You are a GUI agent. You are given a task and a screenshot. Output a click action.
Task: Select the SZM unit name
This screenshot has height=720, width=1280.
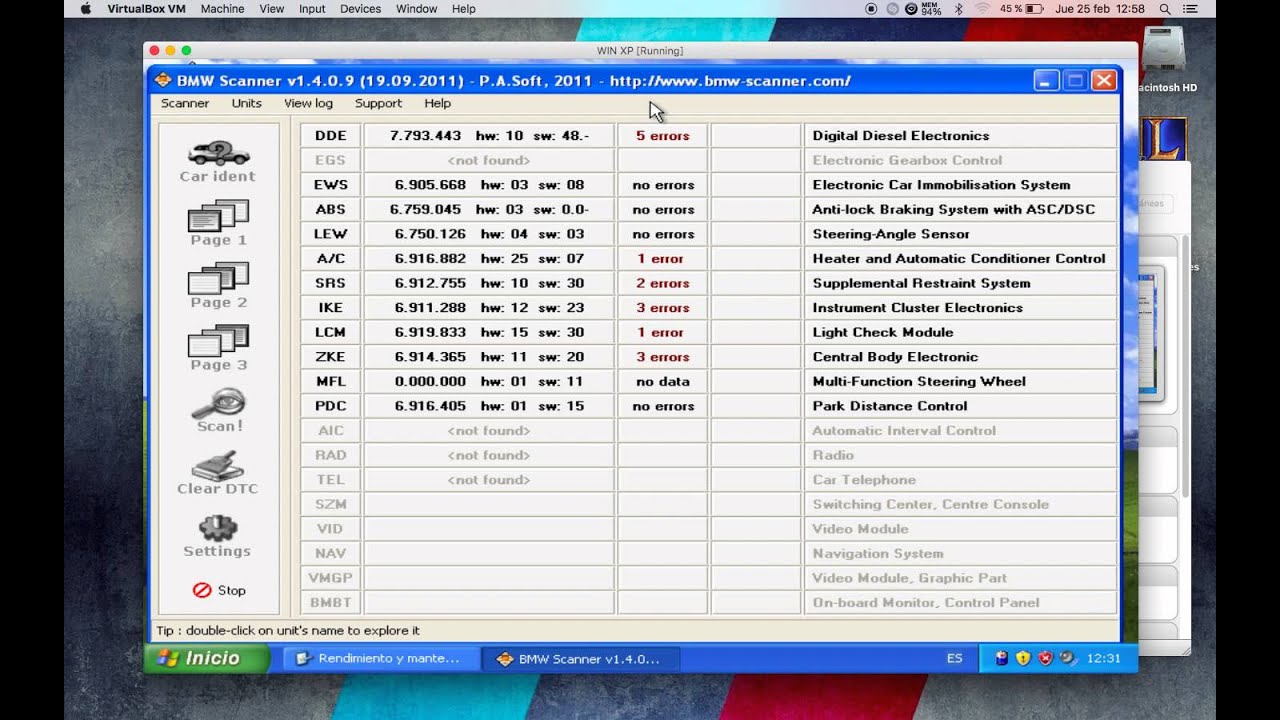(x=330, y=504)
